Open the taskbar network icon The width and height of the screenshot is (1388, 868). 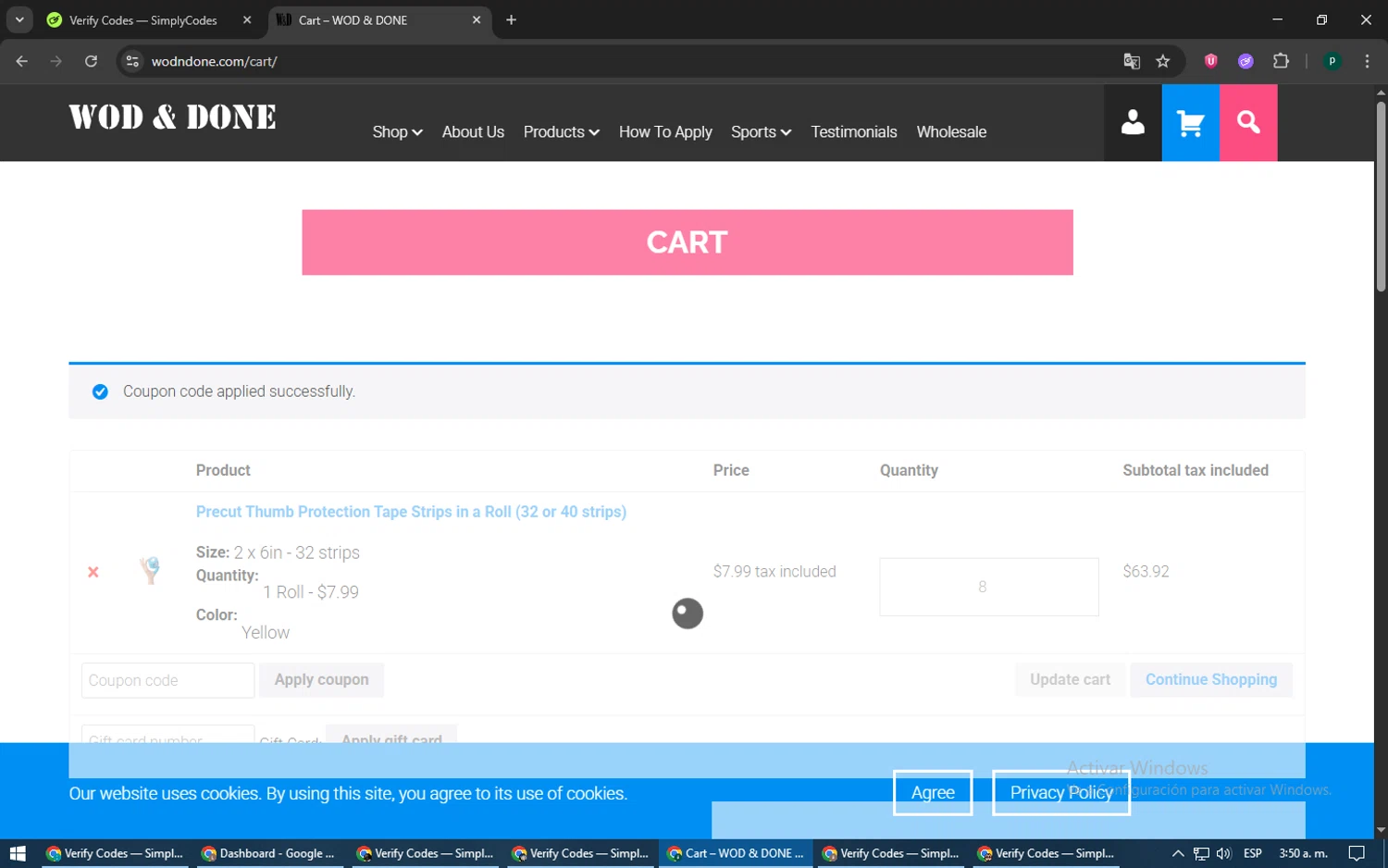(1201, 853)
